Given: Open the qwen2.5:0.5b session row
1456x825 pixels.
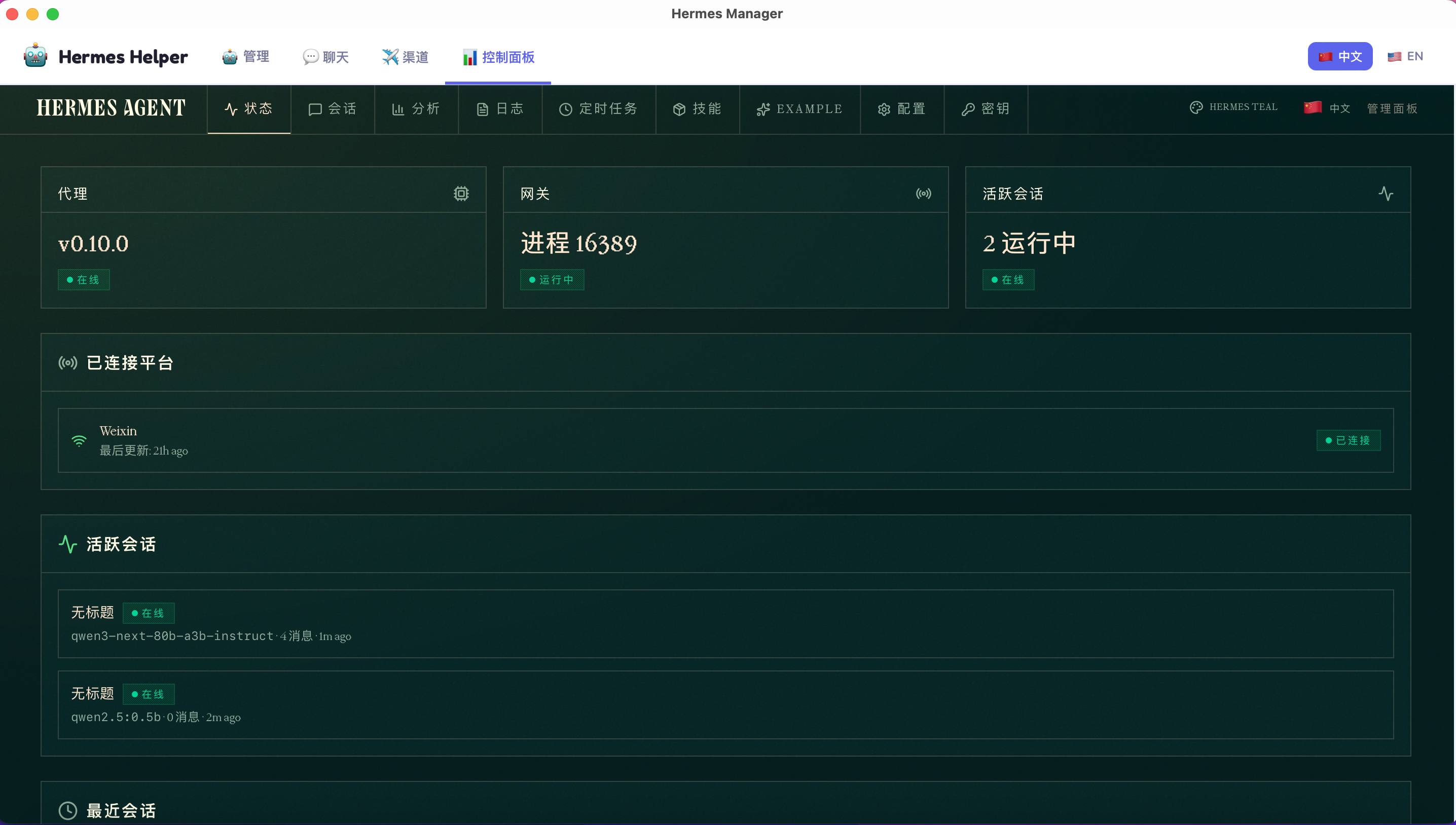Looking at the screenshot, I should click(725, 705).
